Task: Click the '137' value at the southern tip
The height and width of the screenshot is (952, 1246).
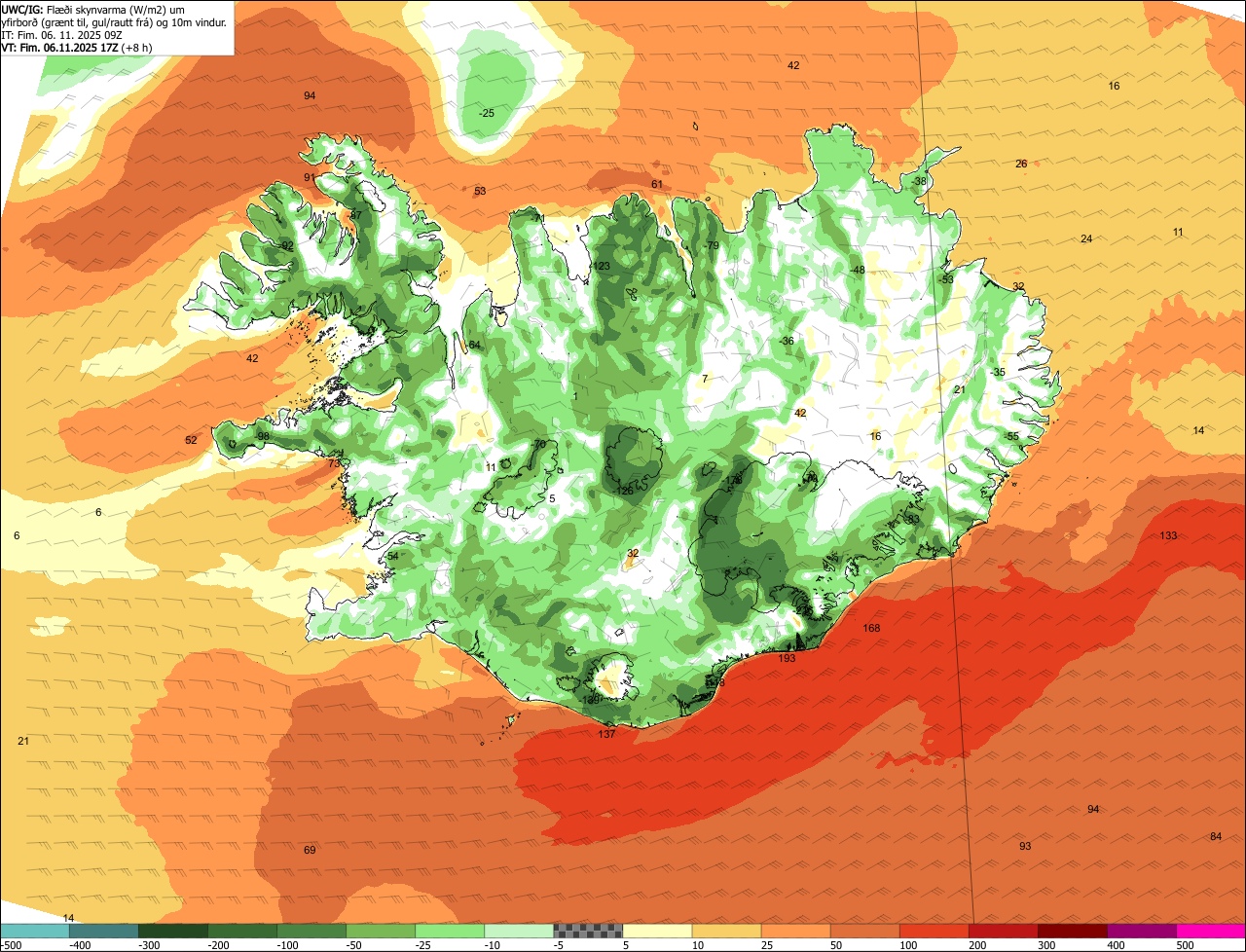Action: coord(606,734)
